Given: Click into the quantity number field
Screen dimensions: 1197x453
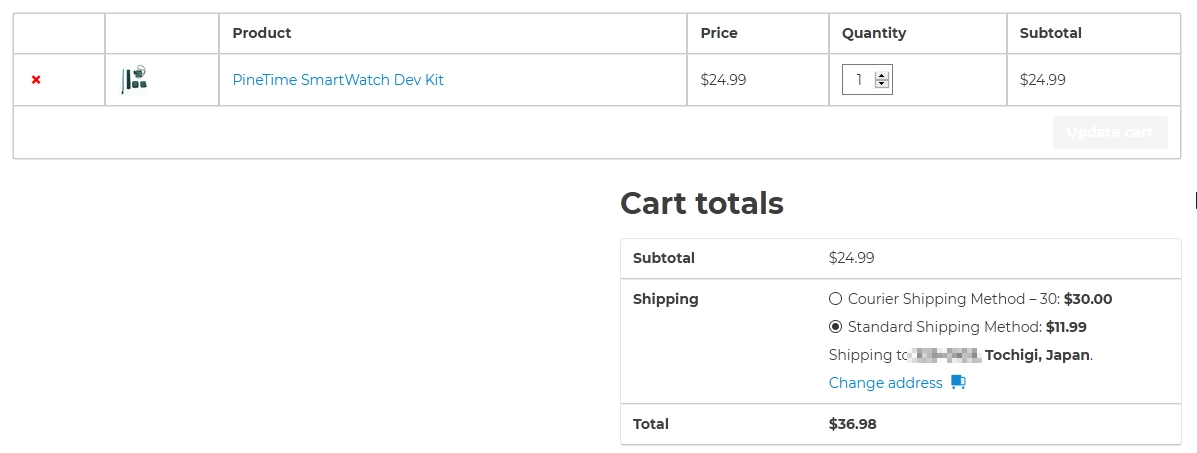Looking at the screenshot, I should tap(858, 80).
